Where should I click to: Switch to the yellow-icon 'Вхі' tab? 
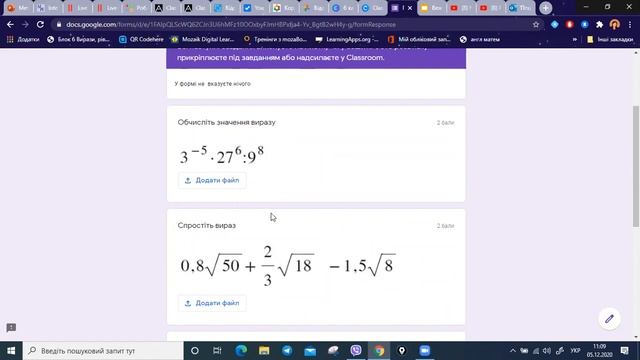431,8
